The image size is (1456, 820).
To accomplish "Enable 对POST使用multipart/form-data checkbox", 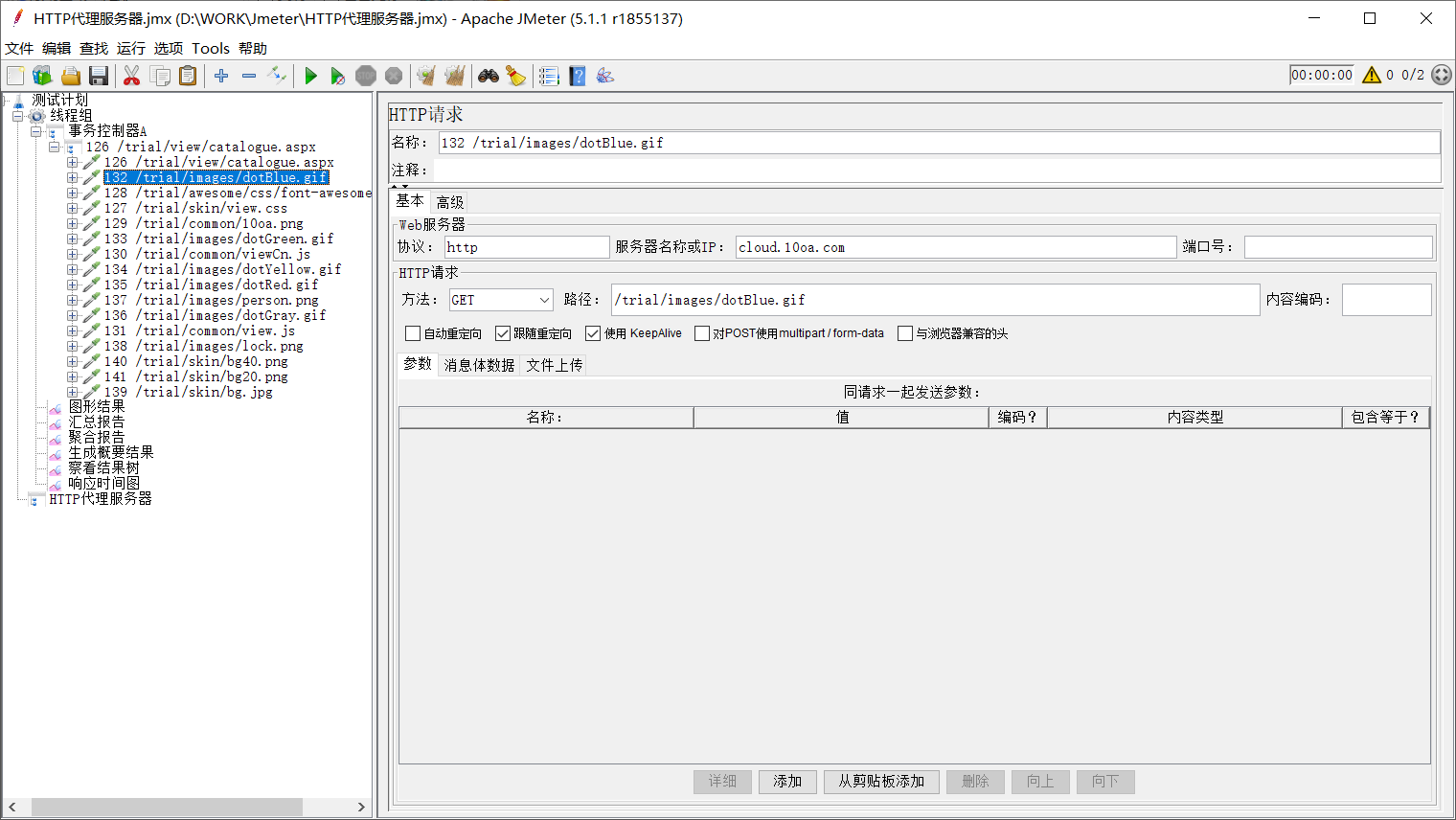I will point(702,333).
